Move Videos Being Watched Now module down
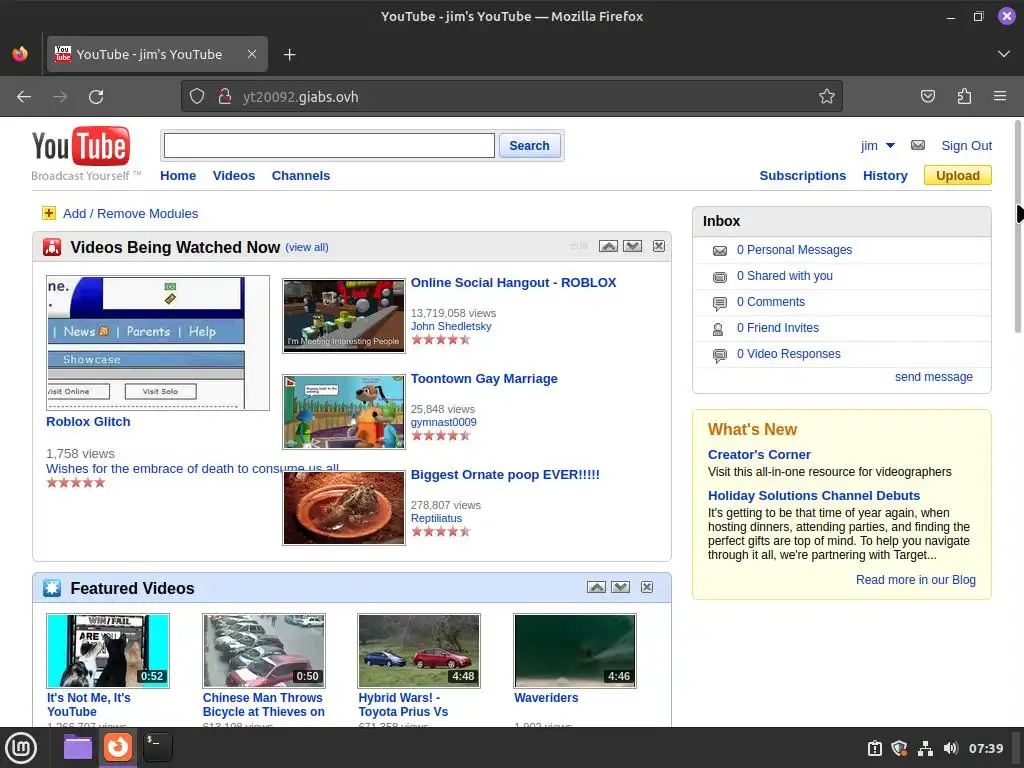This screenshot has height=768, width=1024. tap(632, 246)
